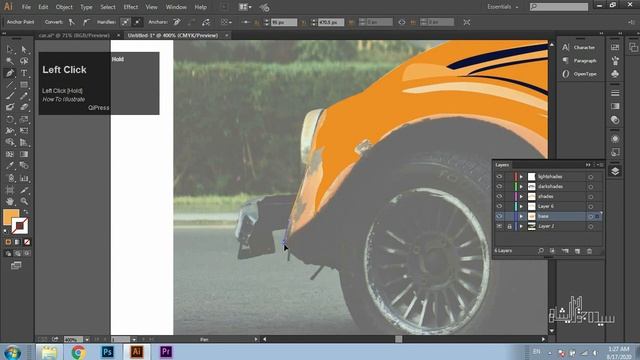The image size is (640, 360).
Task: Open the Object menu
Action: 64,7
